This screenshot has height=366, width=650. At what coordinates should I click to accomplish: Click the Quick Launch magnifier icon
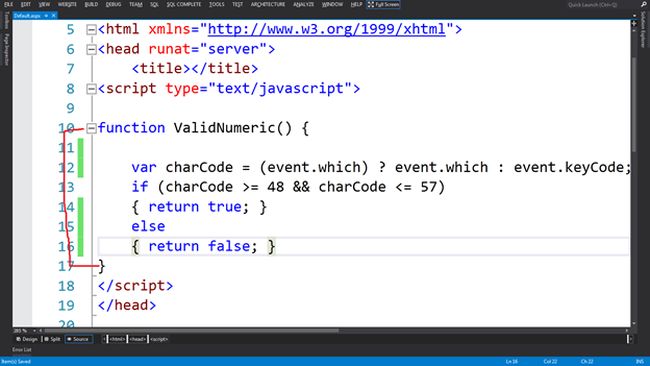[643, 4]
